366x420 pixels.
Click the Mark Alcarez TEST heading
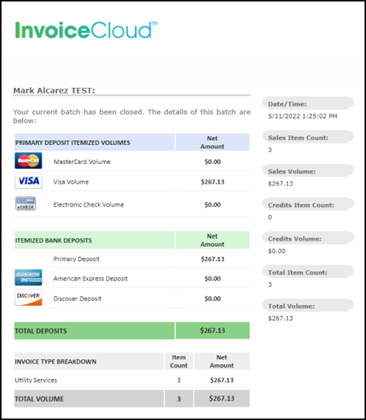point(54,90)
